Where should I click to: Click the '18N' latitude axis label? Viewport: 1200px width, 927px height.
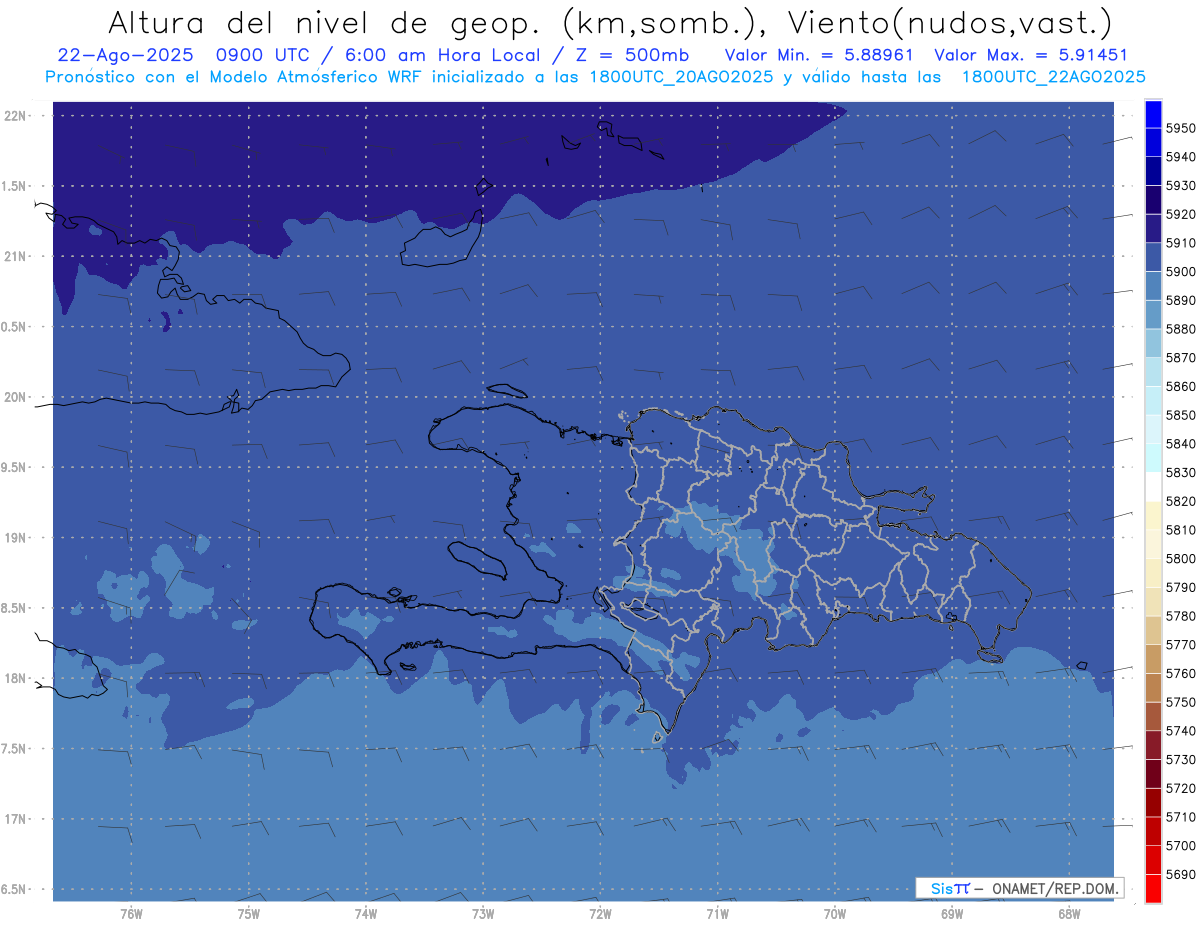coord(15,678)
